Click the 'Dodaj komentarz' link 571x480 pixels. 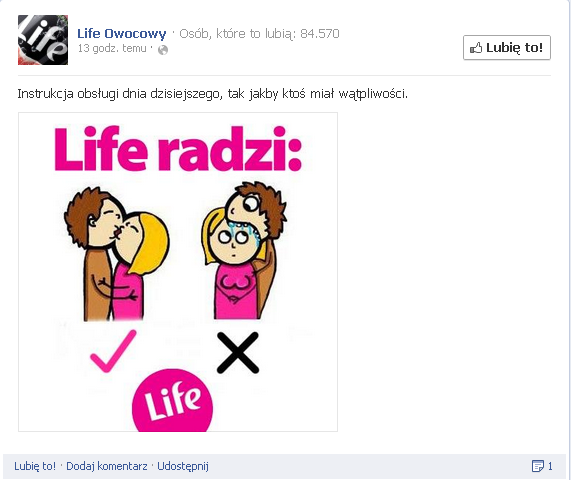[107, 466]
